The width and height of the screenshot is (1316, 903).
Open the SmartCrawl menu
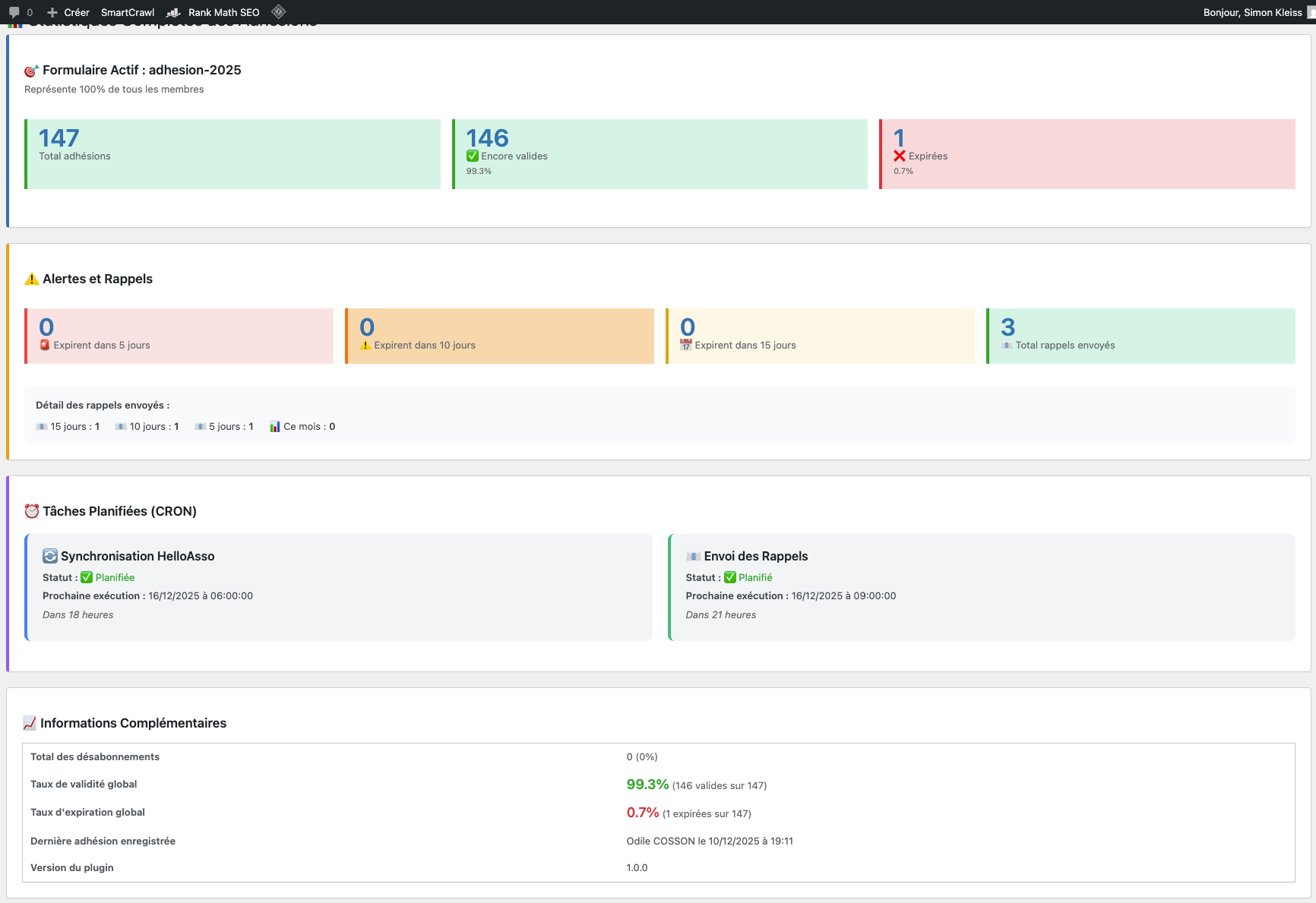tap(128, 12)
